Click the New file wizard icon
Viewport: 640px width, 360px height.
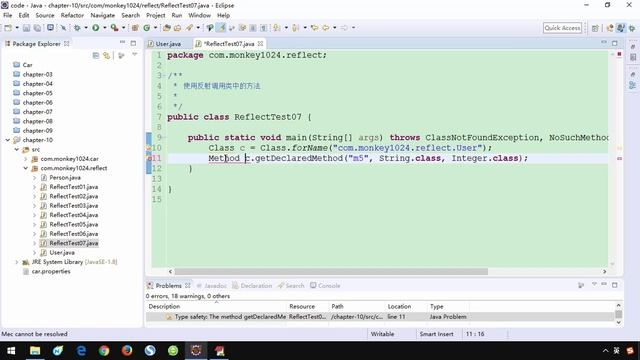(8, 28)
